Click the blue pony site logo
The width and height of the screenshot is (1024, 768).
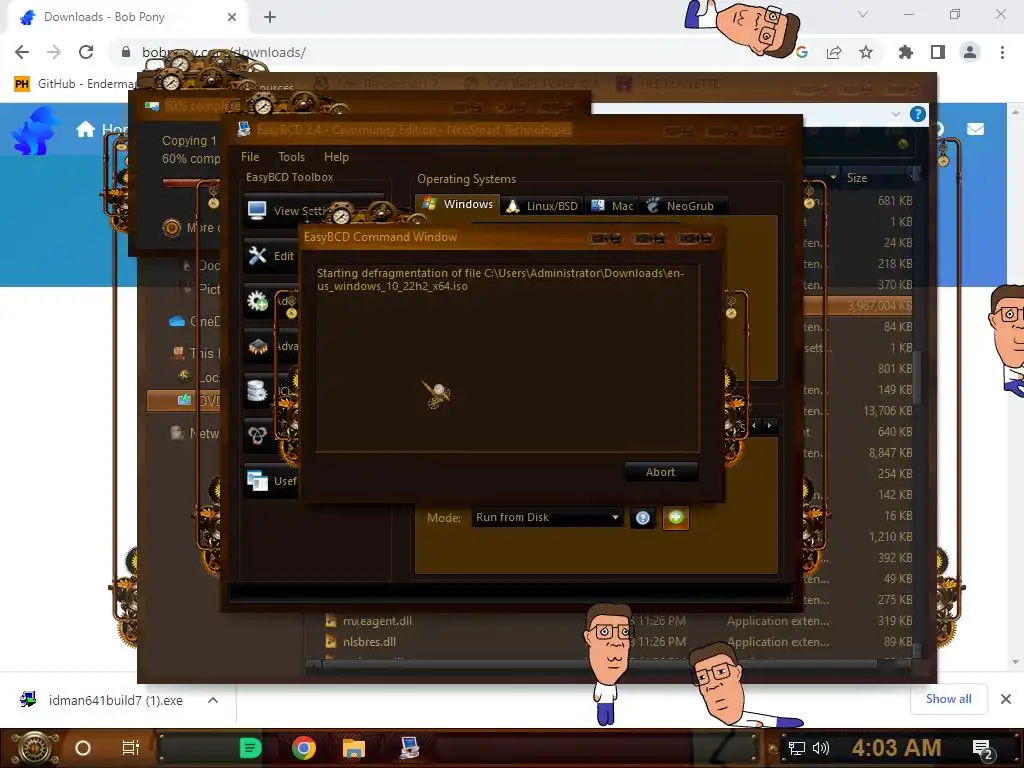pyautogui.click(x=33, y=131)
